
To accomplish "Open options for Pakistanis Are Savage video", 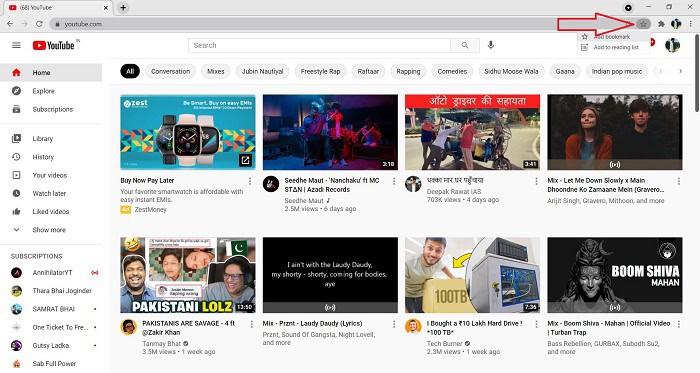I will (x=251, y=324).
